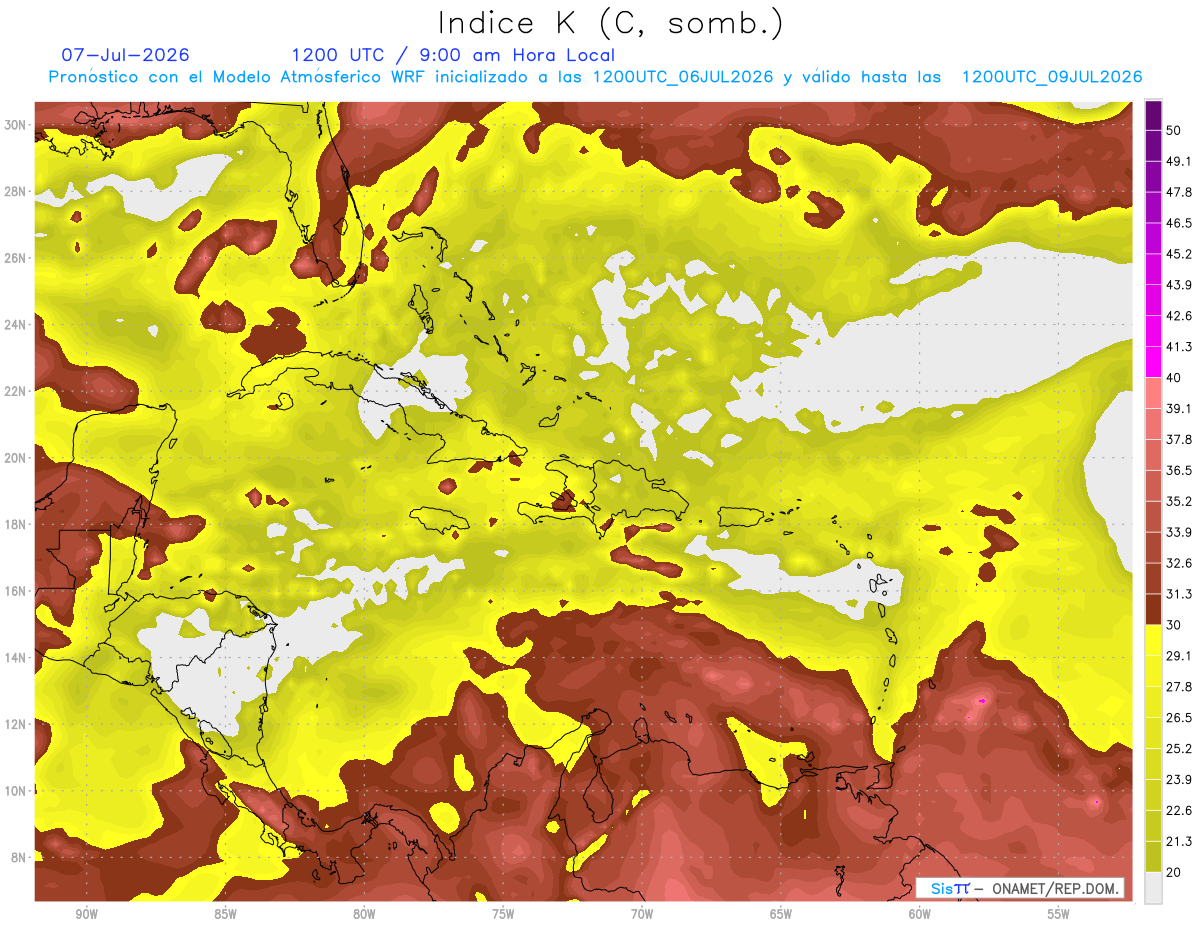The width and height of the screenshot is (1200, 927).
Task: Click the '26N' latitude label
Action: click(16, 258)
